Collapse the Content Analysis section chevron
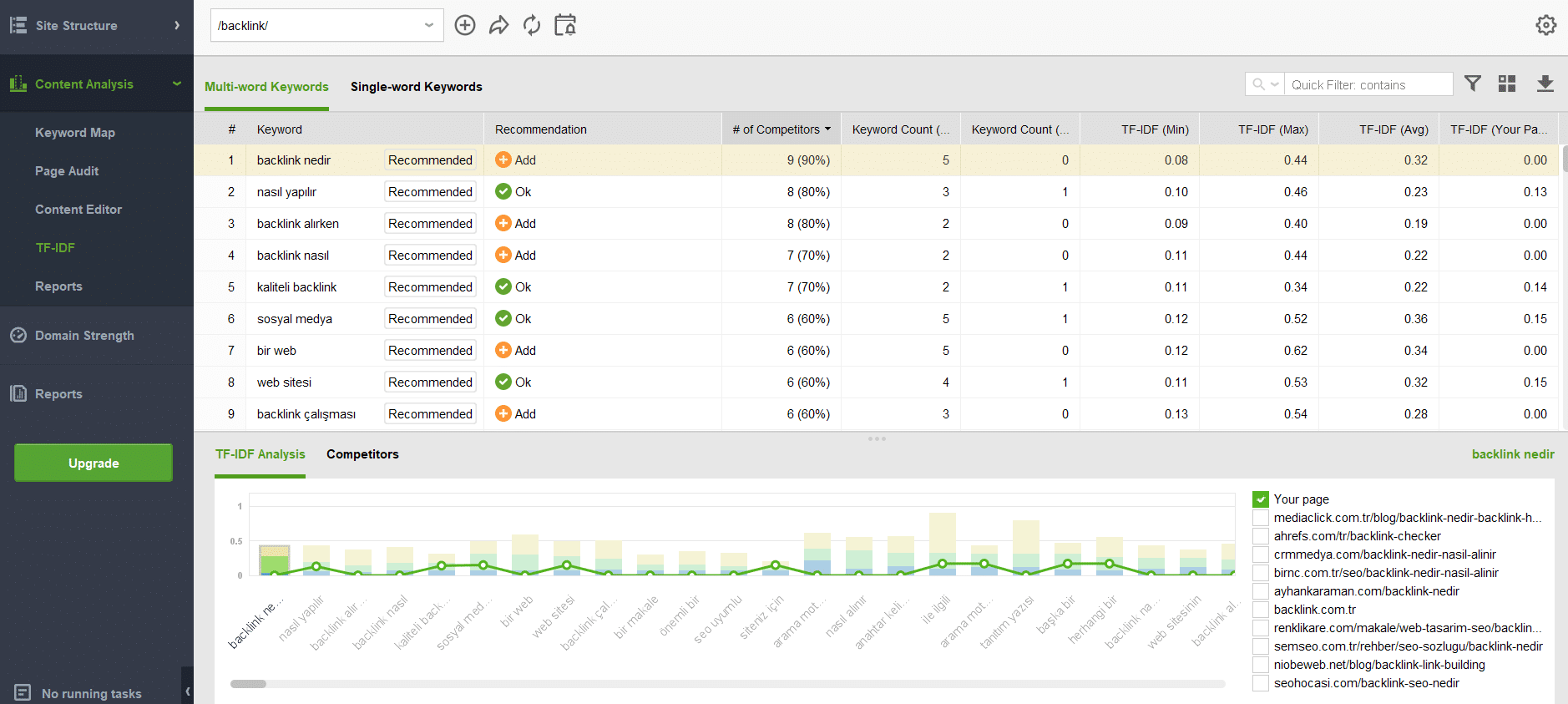The height and width of the screenshot is (704, 1568). click(177, 84)
